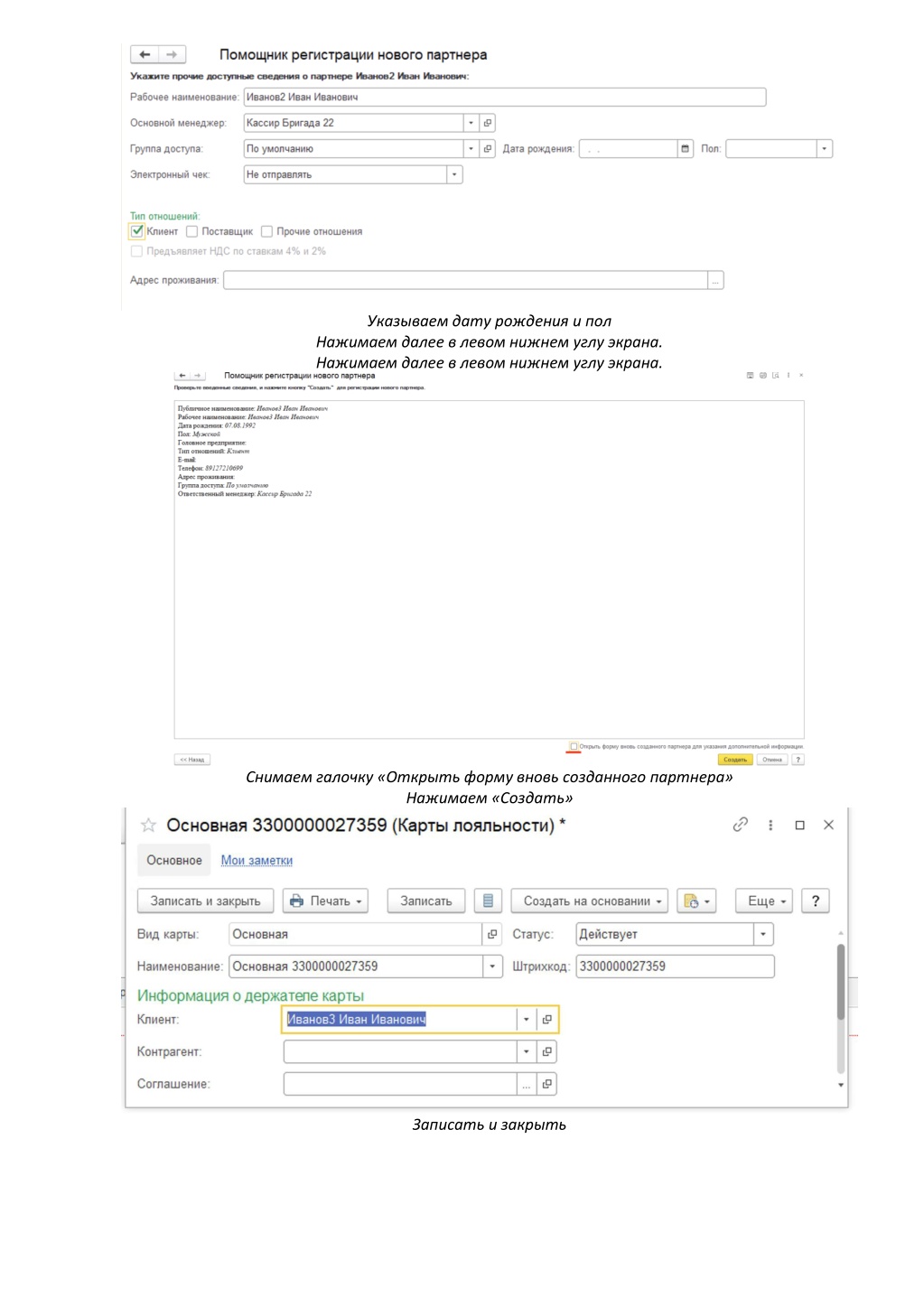Click the summary line 'Ответственный менеджер: Кассир Бригада 22'
The image size is (924, 1307).
click(245, 494)
